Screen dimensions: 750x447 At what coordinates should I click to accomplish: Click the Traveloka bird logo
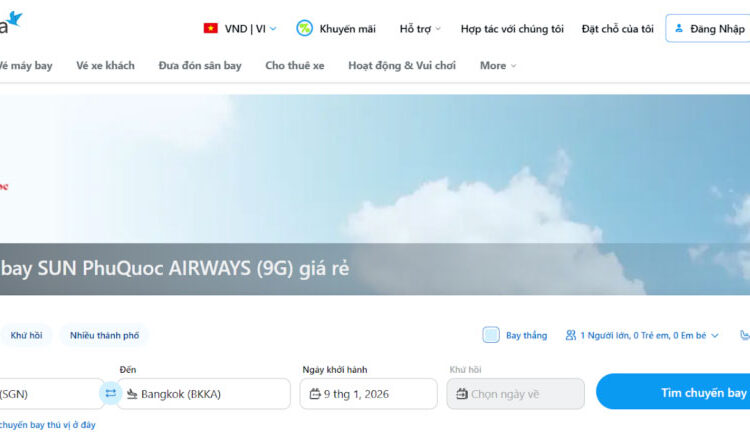tap(13, 20)
